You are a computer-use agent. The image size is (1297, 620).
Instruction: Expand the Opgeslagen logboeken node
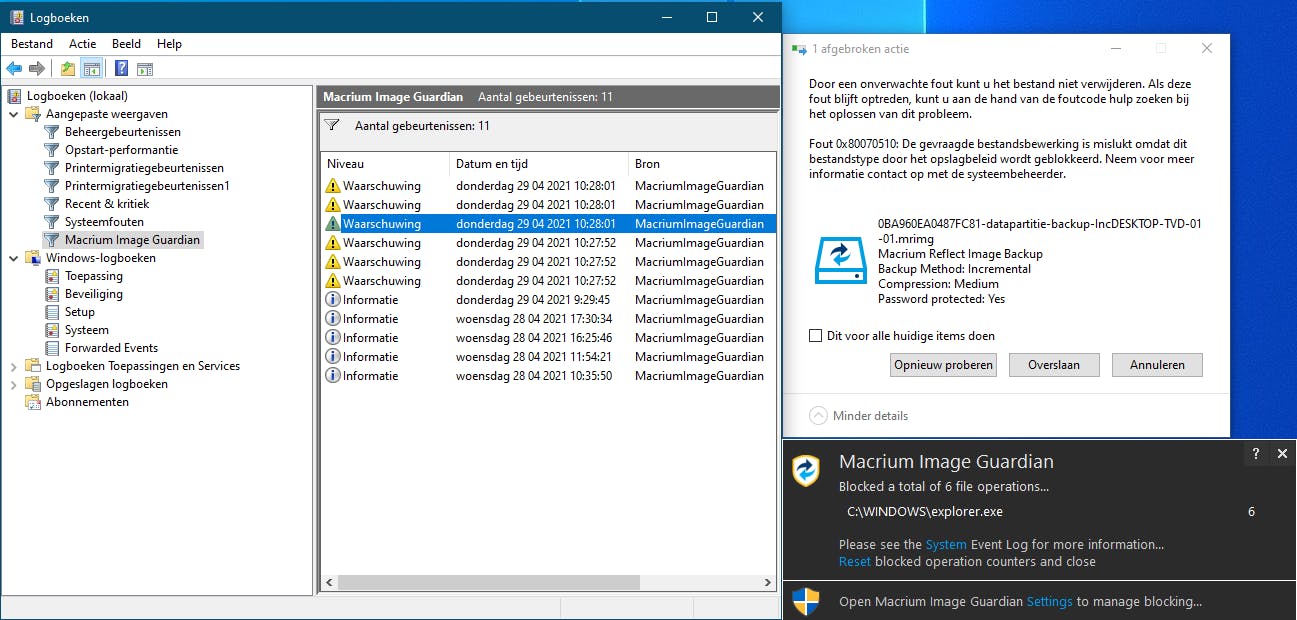[x=14, y=384]
